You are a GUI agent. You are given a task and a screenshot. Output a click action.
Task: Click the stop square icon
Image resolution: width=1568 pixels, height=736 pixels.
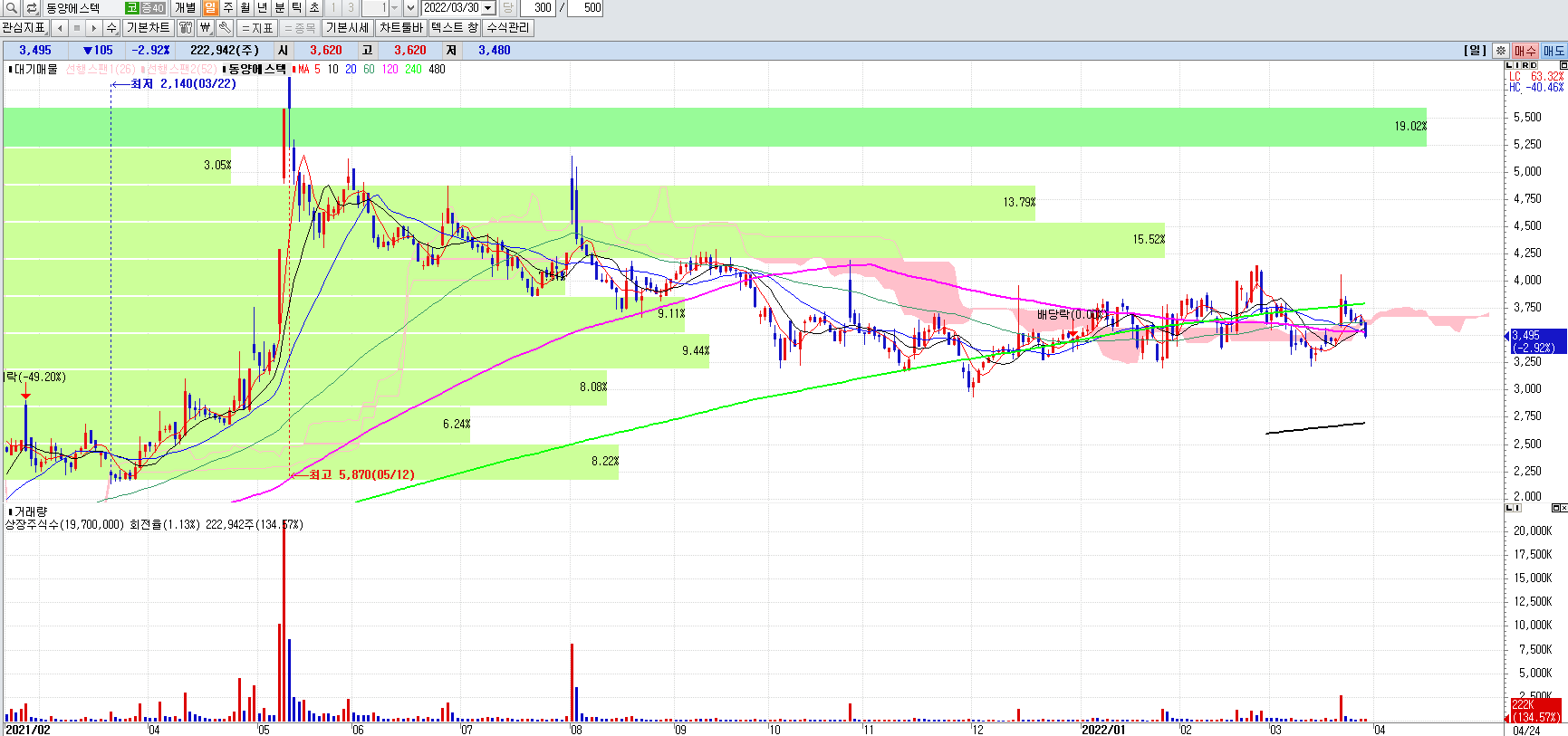tap(77, 28)
